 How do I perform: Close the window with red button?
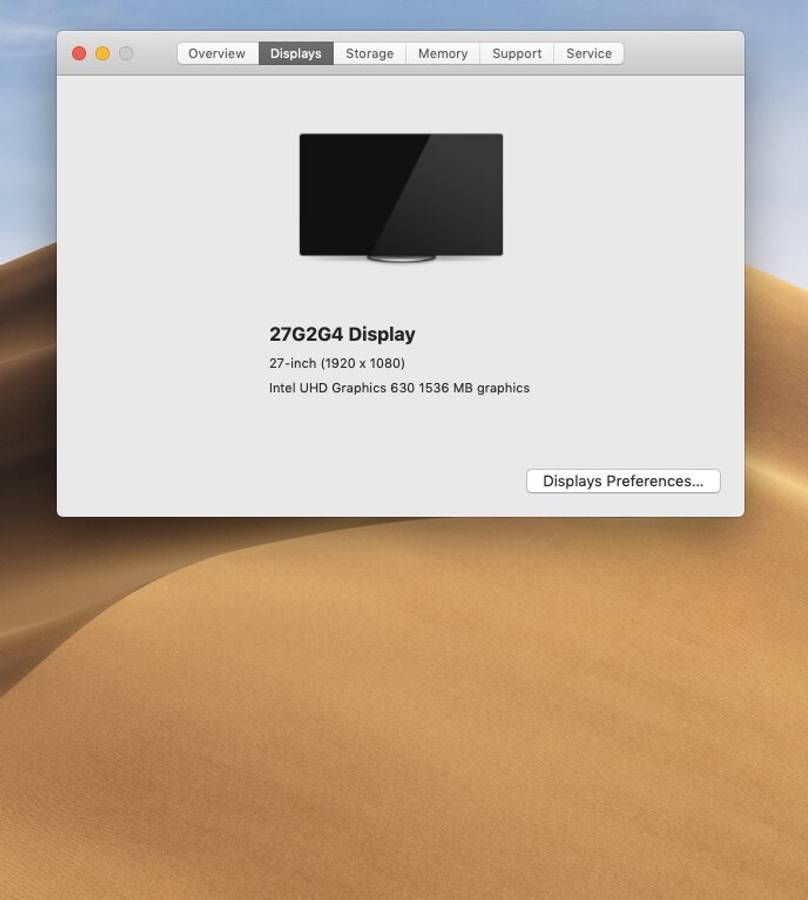point(79,53)
